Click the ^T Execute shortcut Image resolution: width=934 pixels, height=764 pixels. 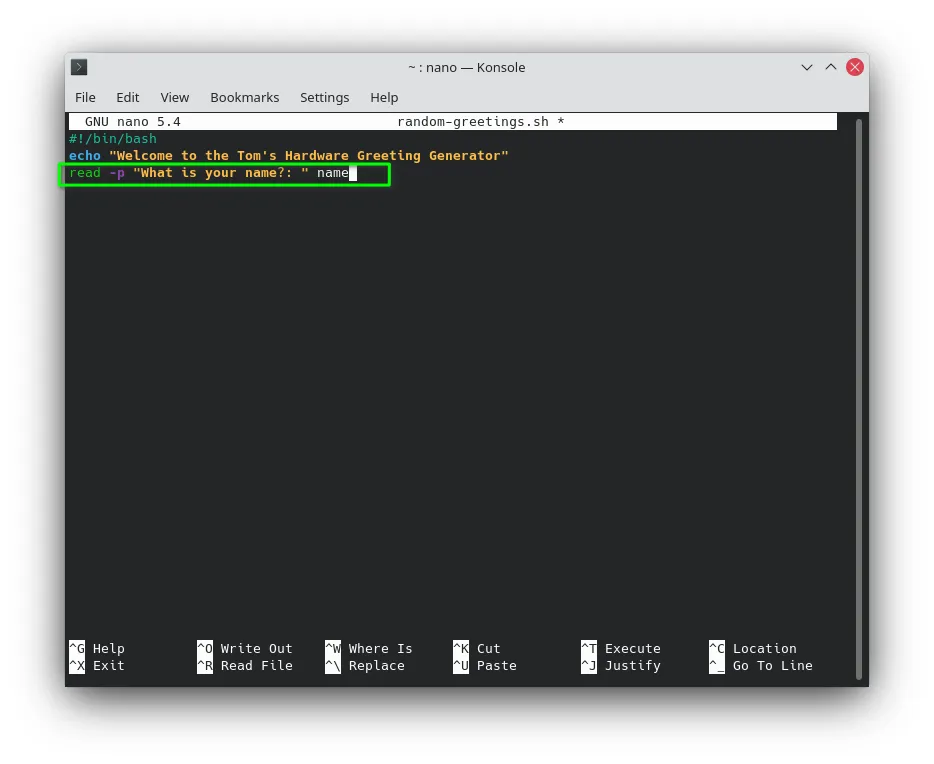coord(621,648)
